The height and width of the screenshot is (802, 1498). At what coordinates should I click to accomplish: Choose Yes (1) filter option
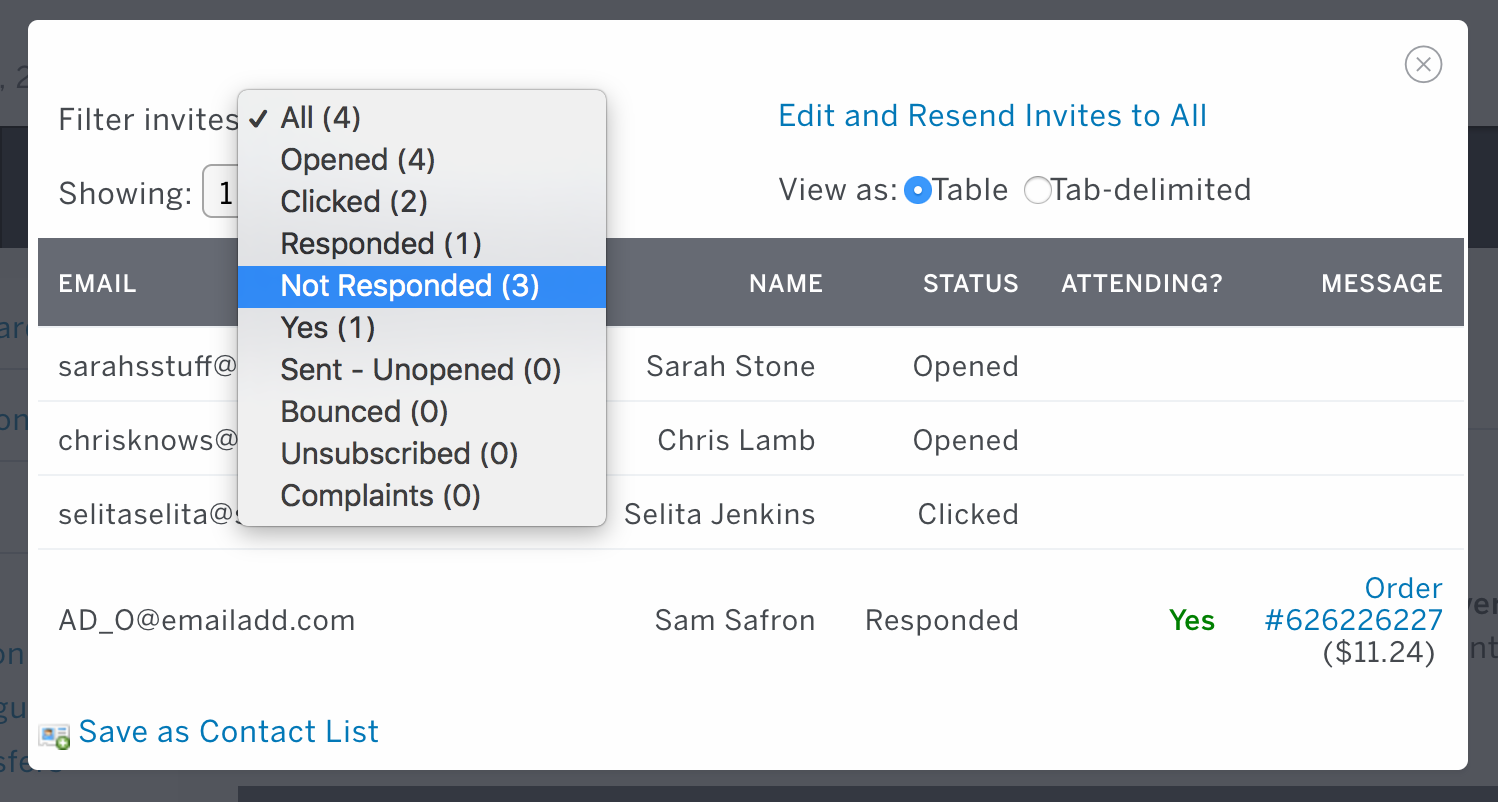tap(422, 328)
